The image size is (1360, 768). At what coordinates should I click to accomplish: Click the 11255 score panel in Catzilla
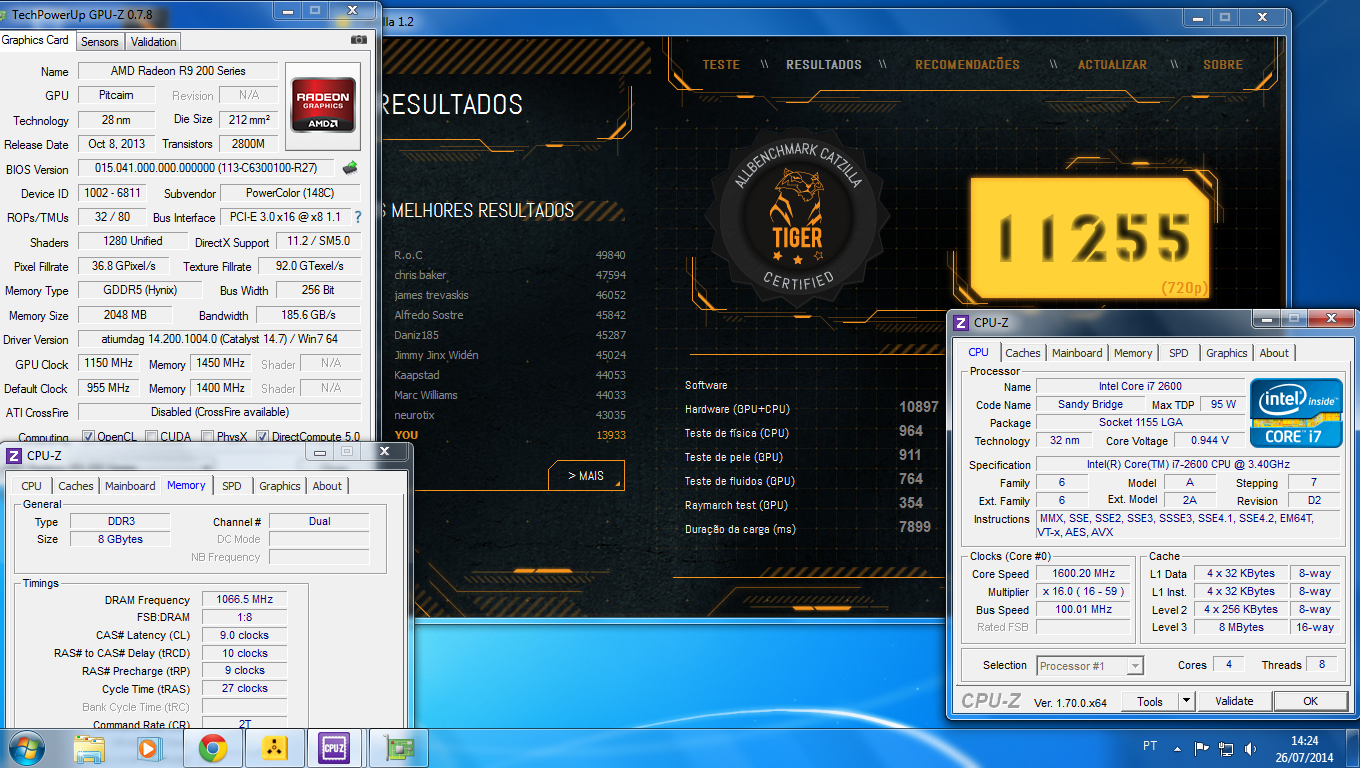1090,240
